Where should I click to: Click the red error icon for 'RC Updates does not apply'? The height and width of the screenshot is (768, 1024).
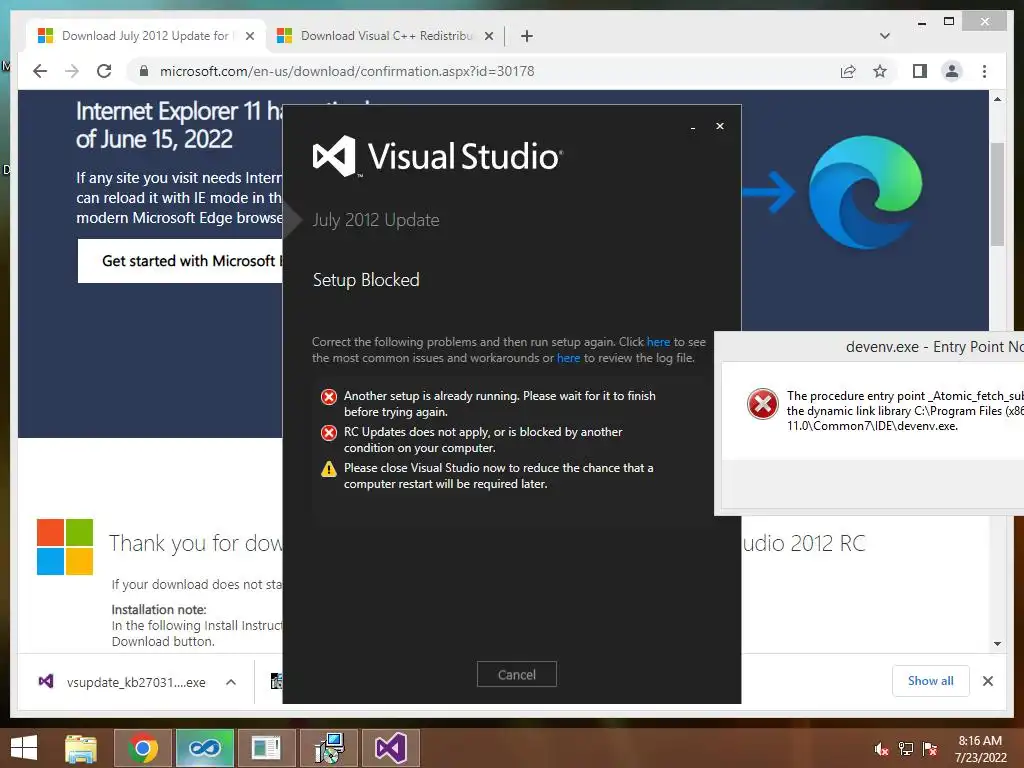click(328, 432)
